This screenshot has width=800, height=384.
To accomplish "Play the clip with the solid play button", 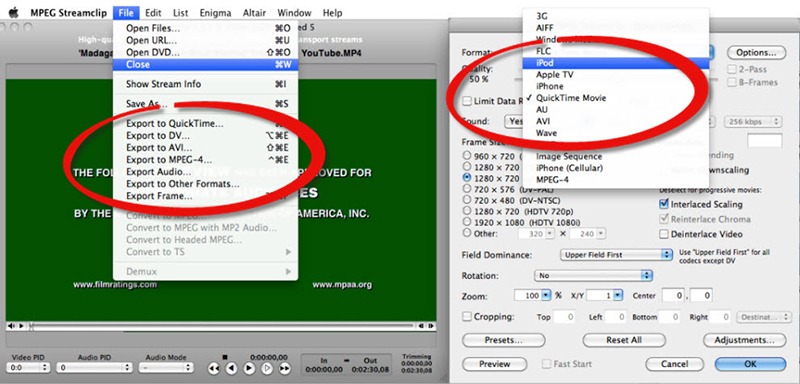I will (249, 368).
